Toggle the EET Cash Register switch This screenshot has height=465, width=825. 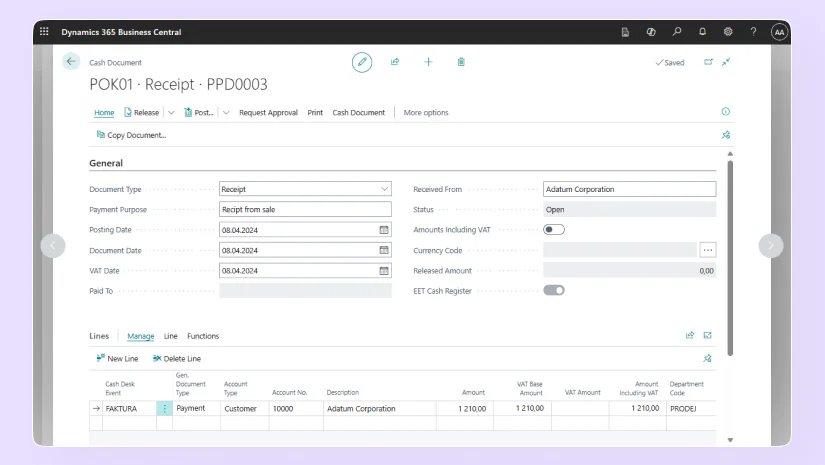coord(554,290)
